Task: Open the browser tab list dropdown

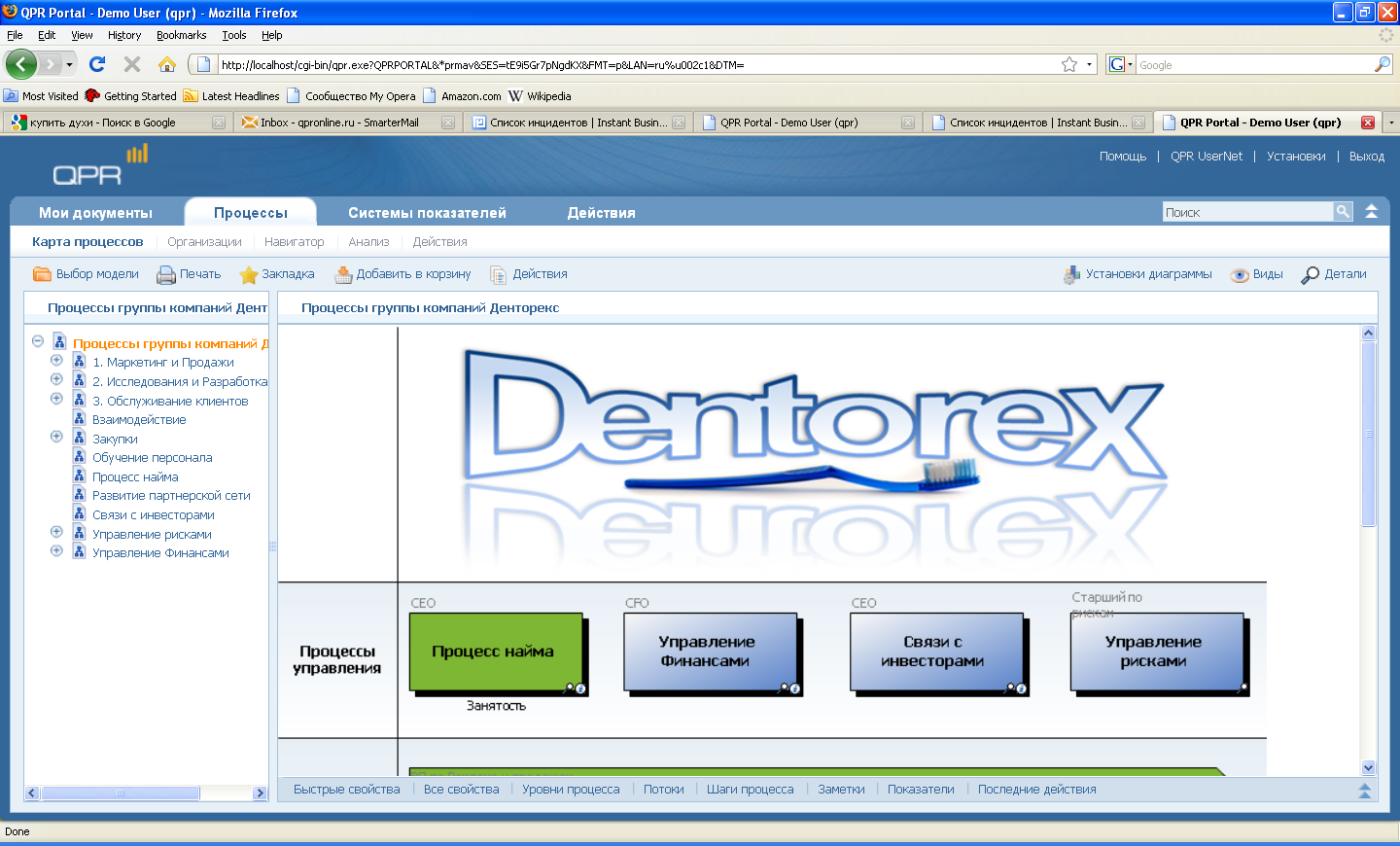Action: [x=1391, y=123]
